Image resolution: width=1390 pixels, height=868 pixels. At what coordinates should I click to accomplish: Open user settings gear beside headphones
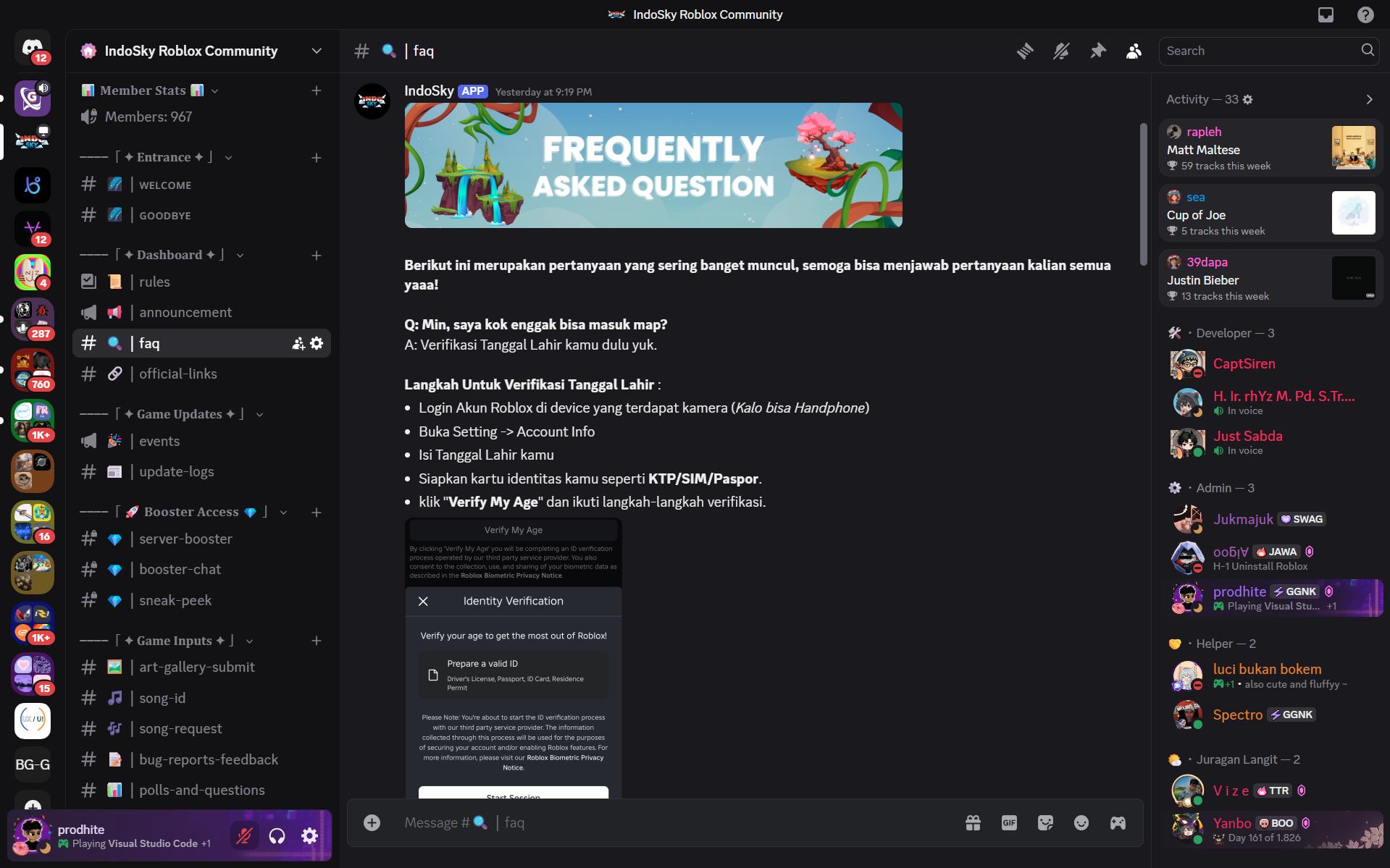pos(310,836)
